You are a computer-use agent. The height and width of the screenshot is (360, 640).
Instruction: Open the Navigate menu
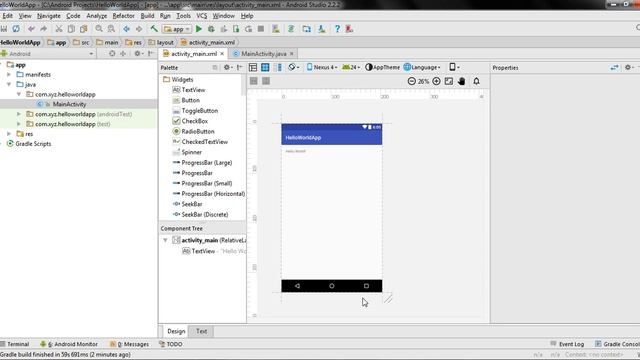tap(49, 16)
